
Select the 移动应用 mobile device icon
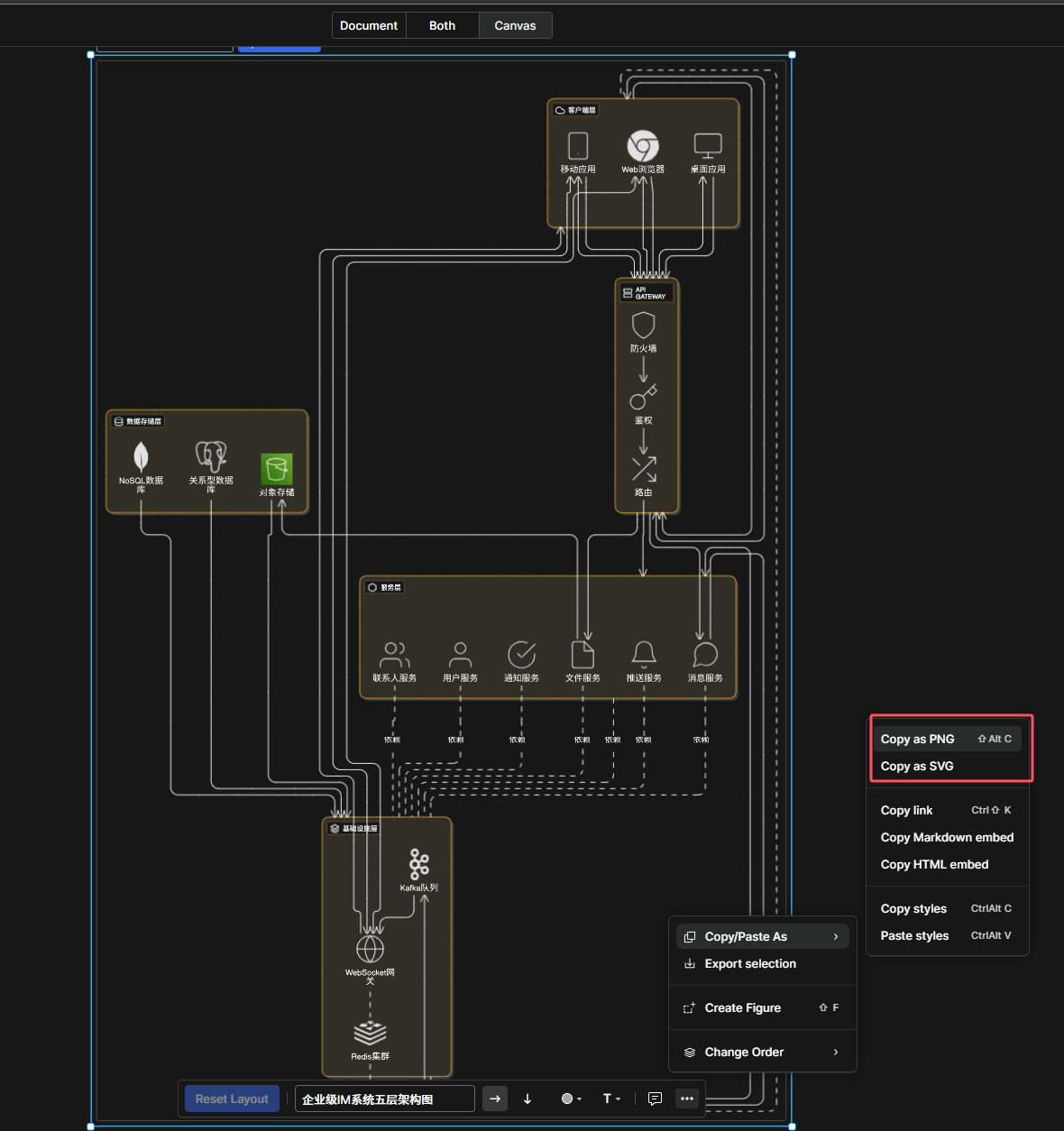[578, 145]
